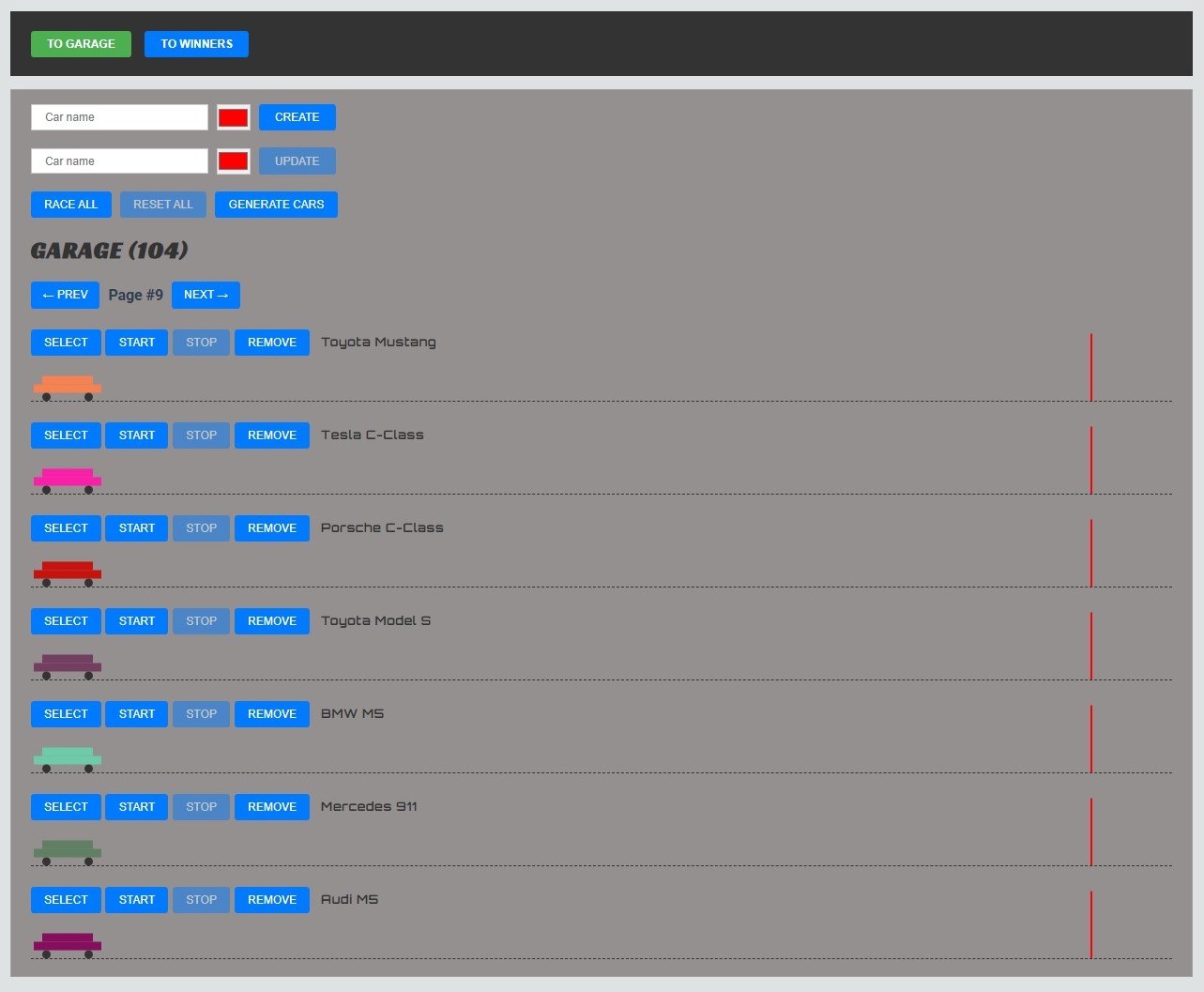1204x992 pixels.
Task: Select the Mercedes 911 car
Action: point(66,807)
